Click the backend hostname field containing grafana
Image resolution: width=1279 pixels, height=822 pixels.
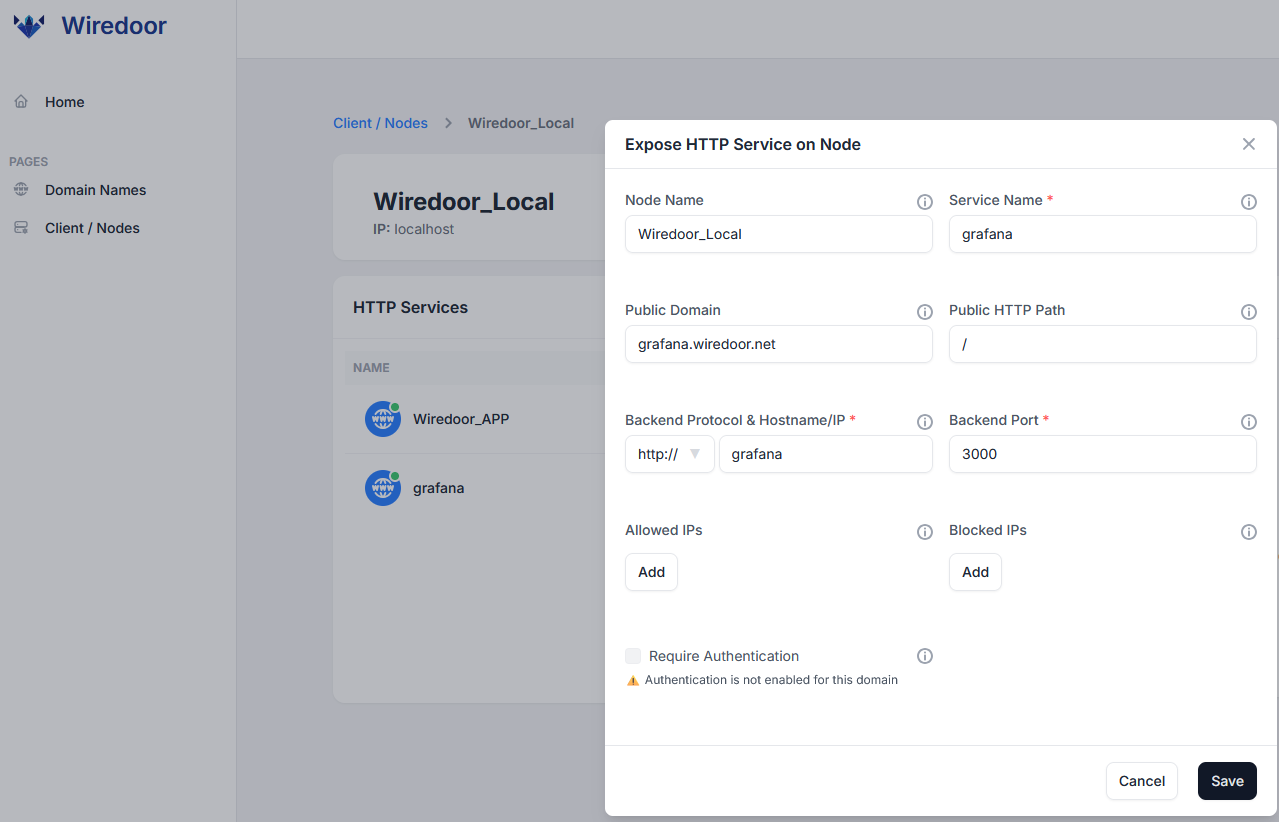click(x=826, y=454)
